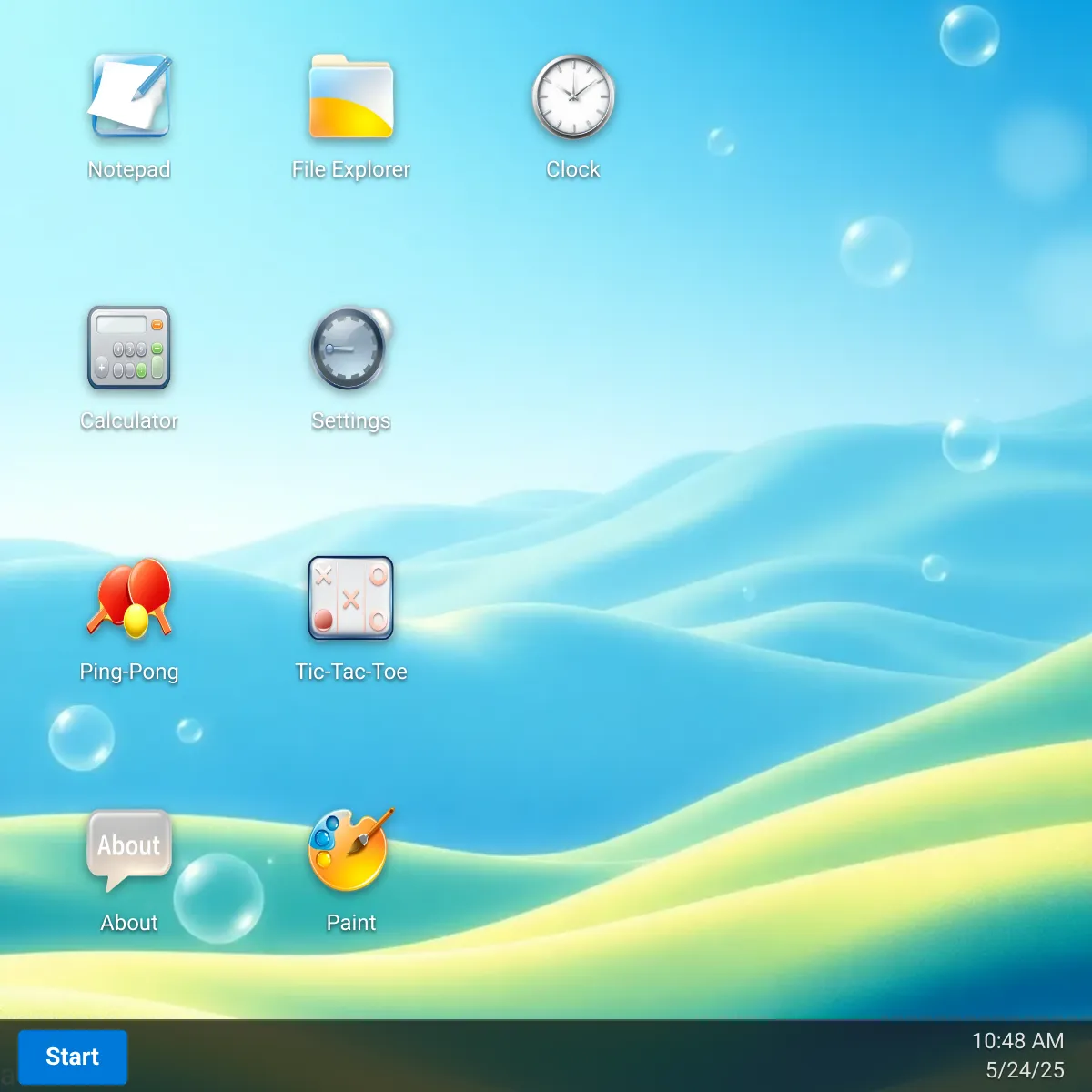The width and height of the screenshot is (1092, 1092).
Task: Click the "Settings" text label
Action: click(351, 420)
